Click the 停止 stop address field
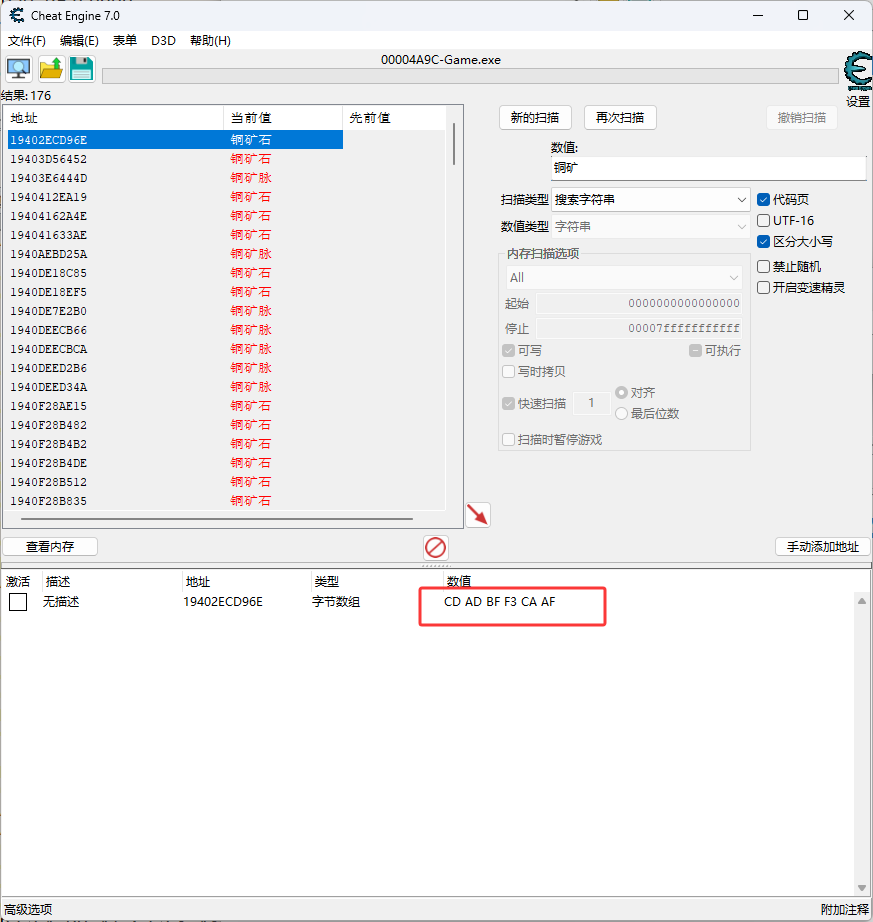The width and height of the screenshot is (873, 922). pos(638,328)
